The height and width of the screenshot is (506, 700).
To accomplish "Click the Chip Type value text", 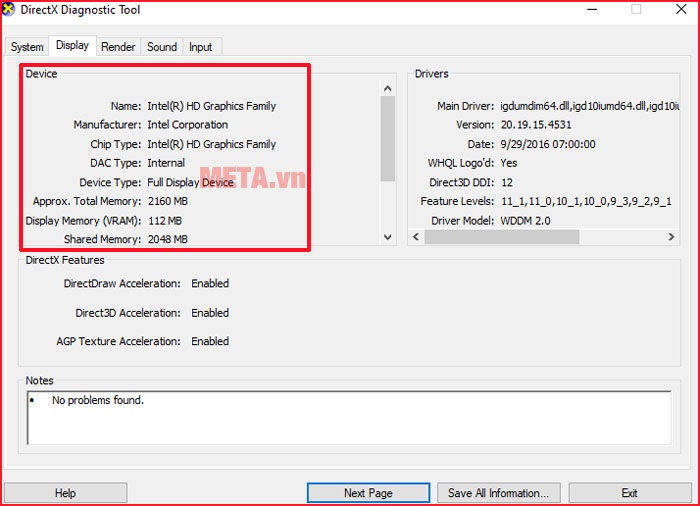I will pos(212,144).
